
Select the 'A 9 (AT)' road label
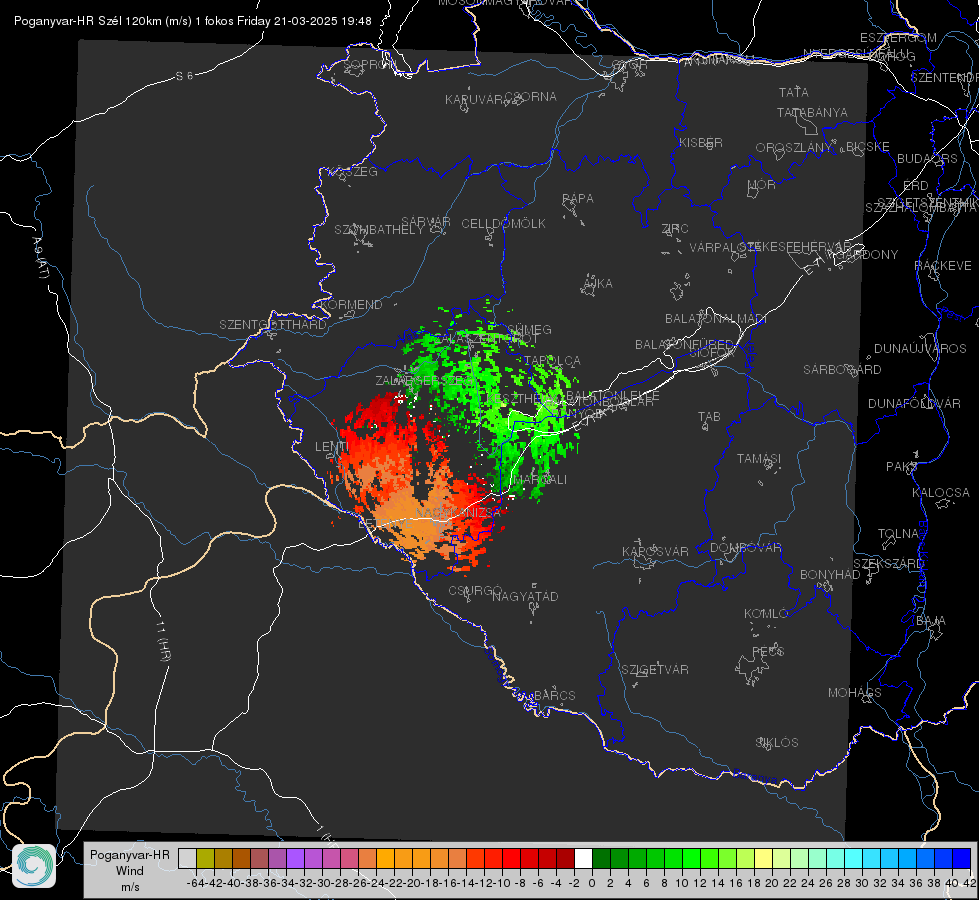point(40,257)
